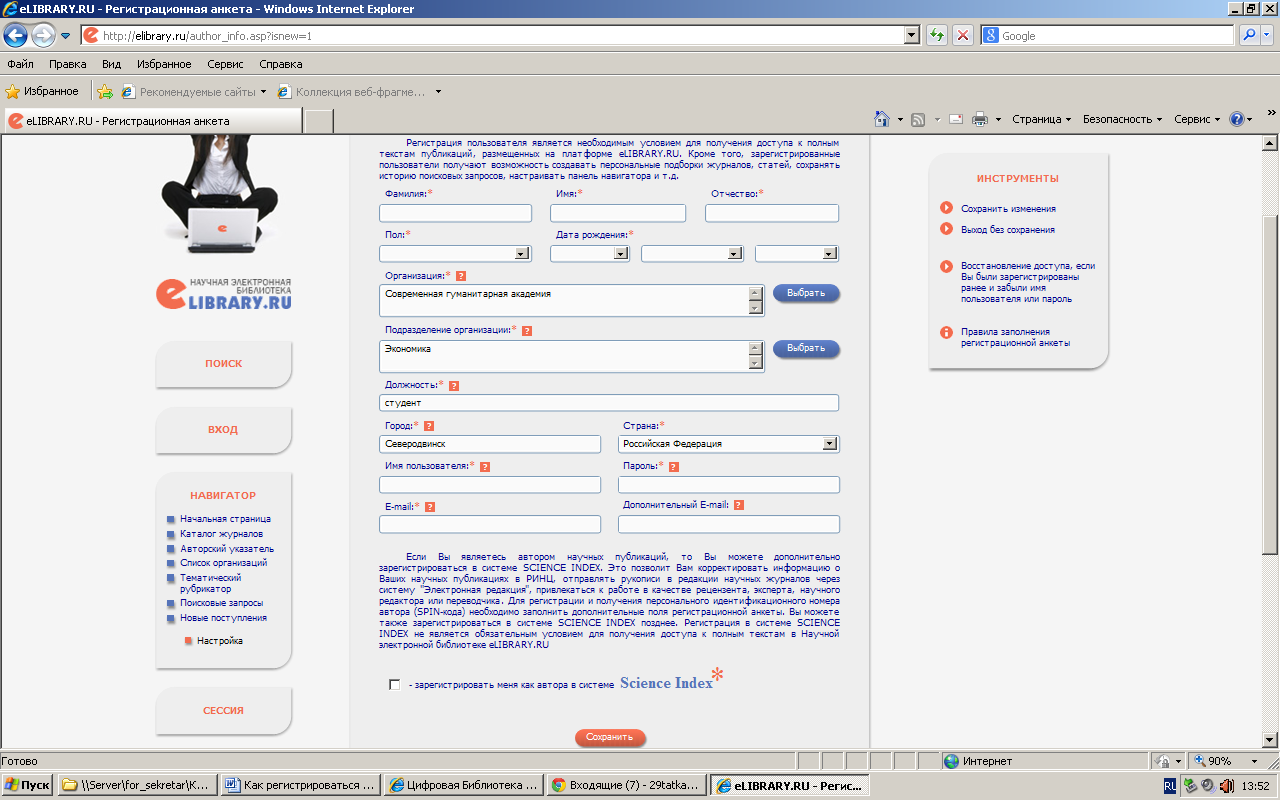Open 'Список организаций' navigator link
Viewport: 1280px width, 800px height.
224,563
